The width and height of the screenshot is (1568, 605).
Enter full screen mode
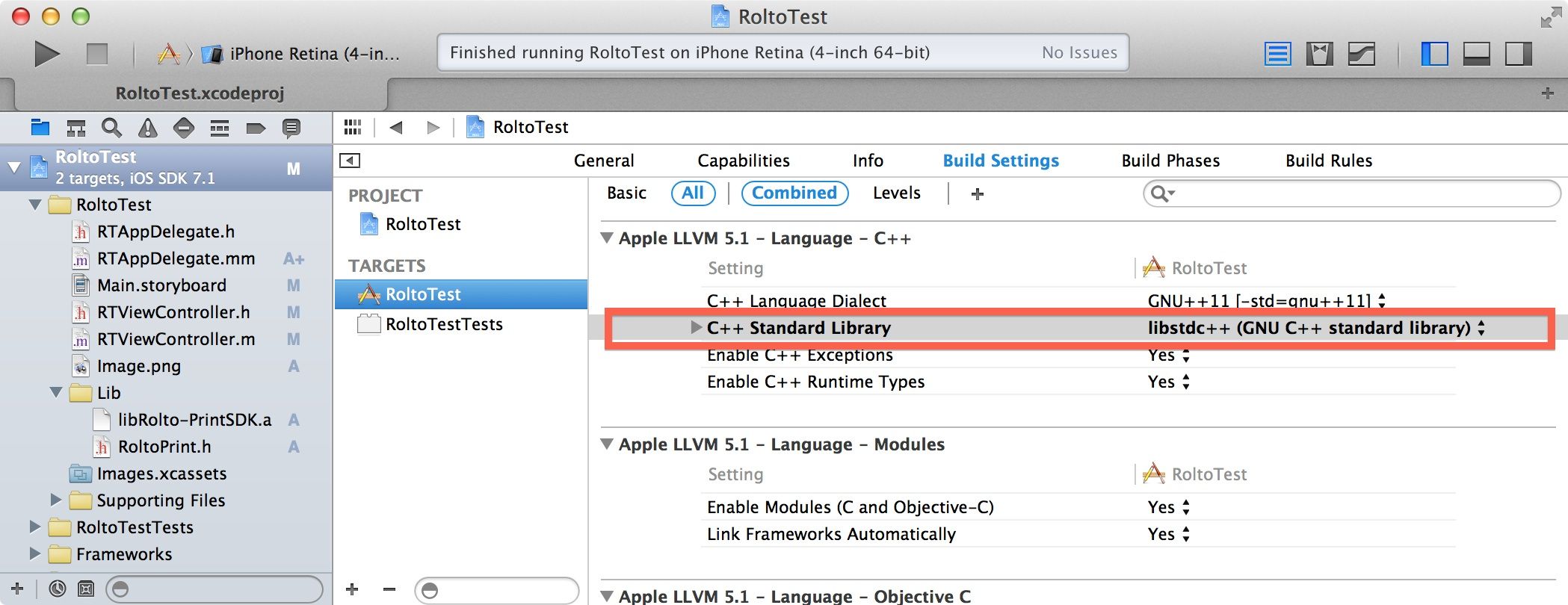(1550, 16)
